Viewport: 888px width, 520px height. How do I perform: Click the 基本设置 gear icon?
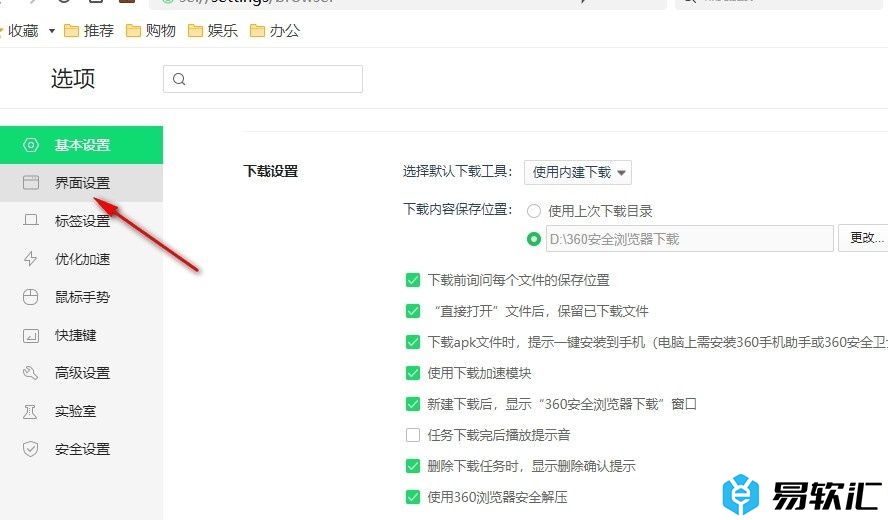31,145
